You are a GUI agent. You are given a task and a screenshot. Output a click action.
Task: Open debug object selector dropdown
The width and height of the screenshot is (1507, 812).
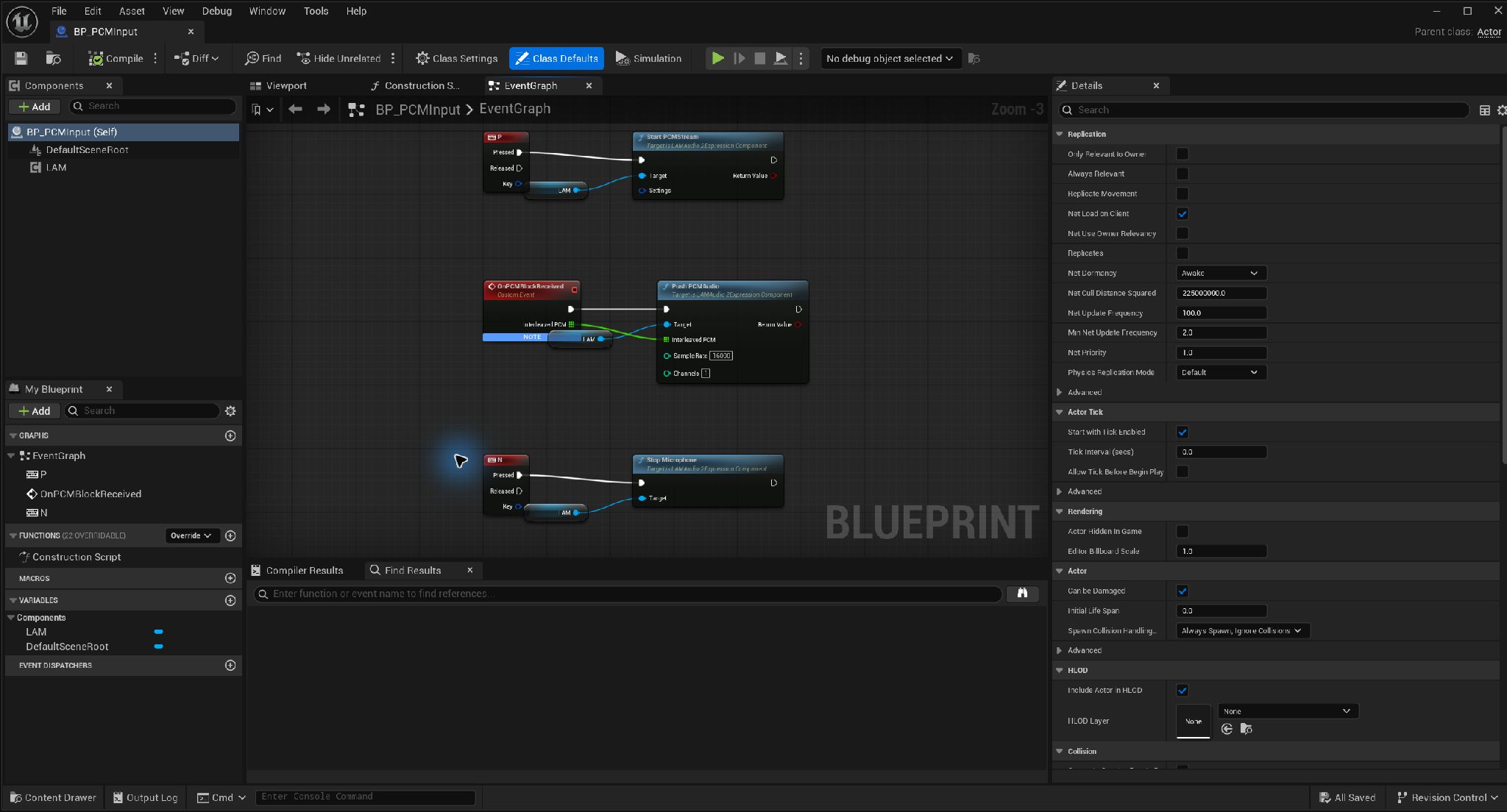click(x=890, y=58)
